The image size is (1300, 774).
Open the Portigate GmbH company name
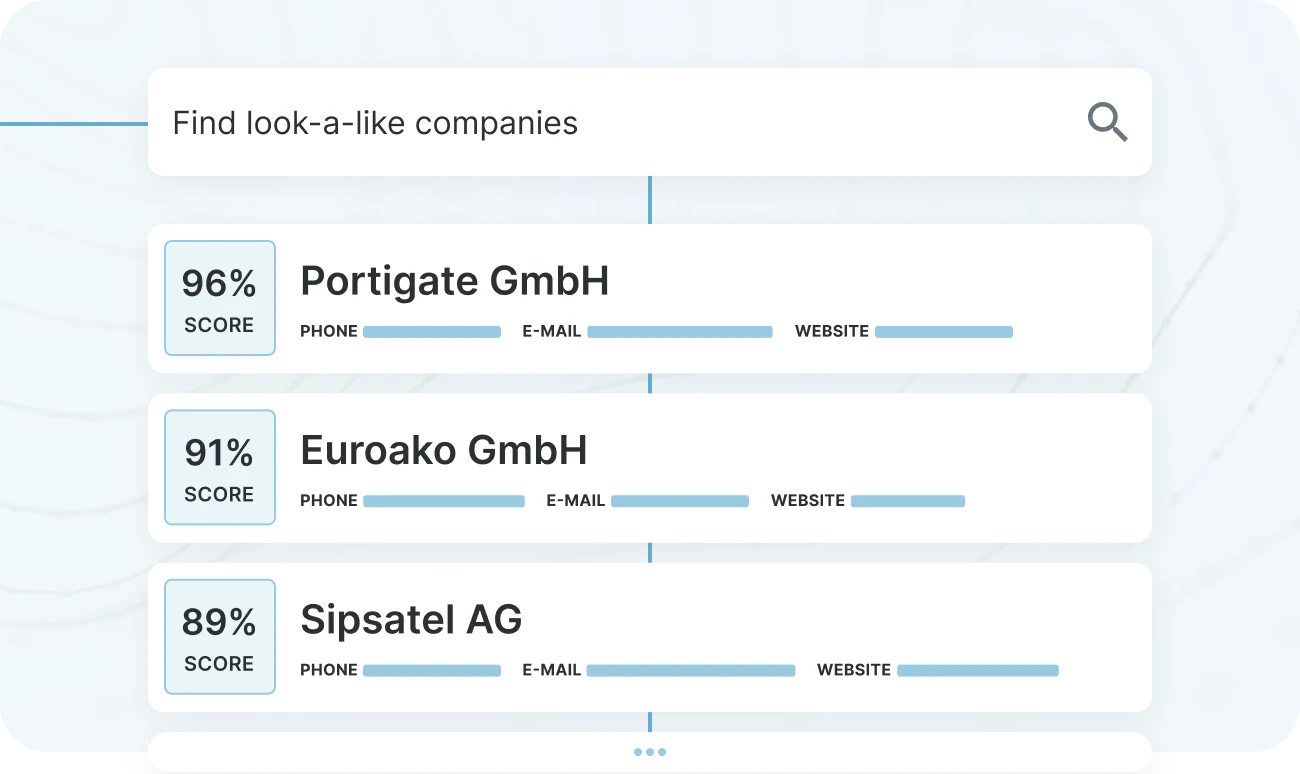[x=454, y=281]
